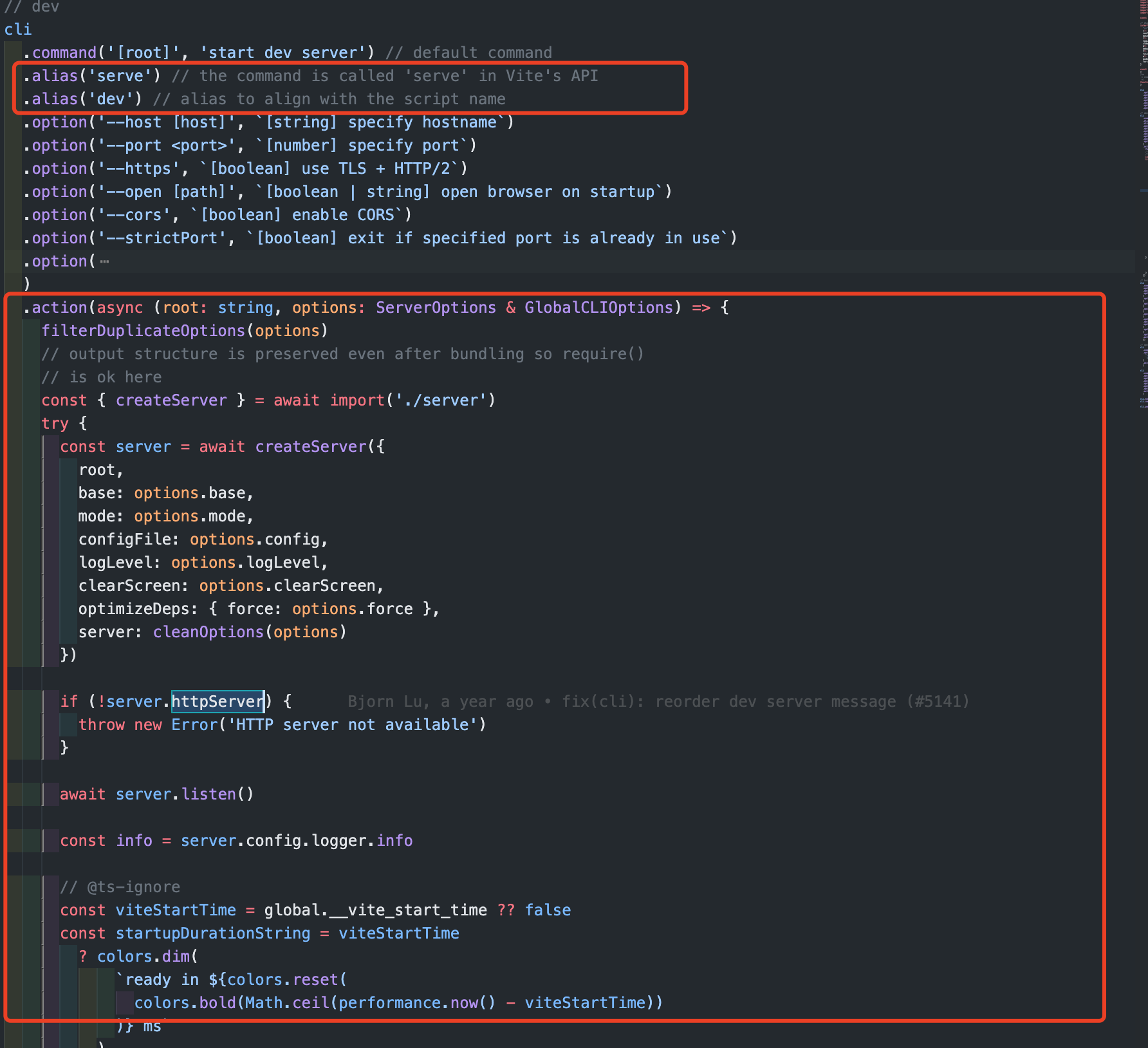
Task: Click the 'alias to align with script name' comment
Action: [x=329, y=99]
